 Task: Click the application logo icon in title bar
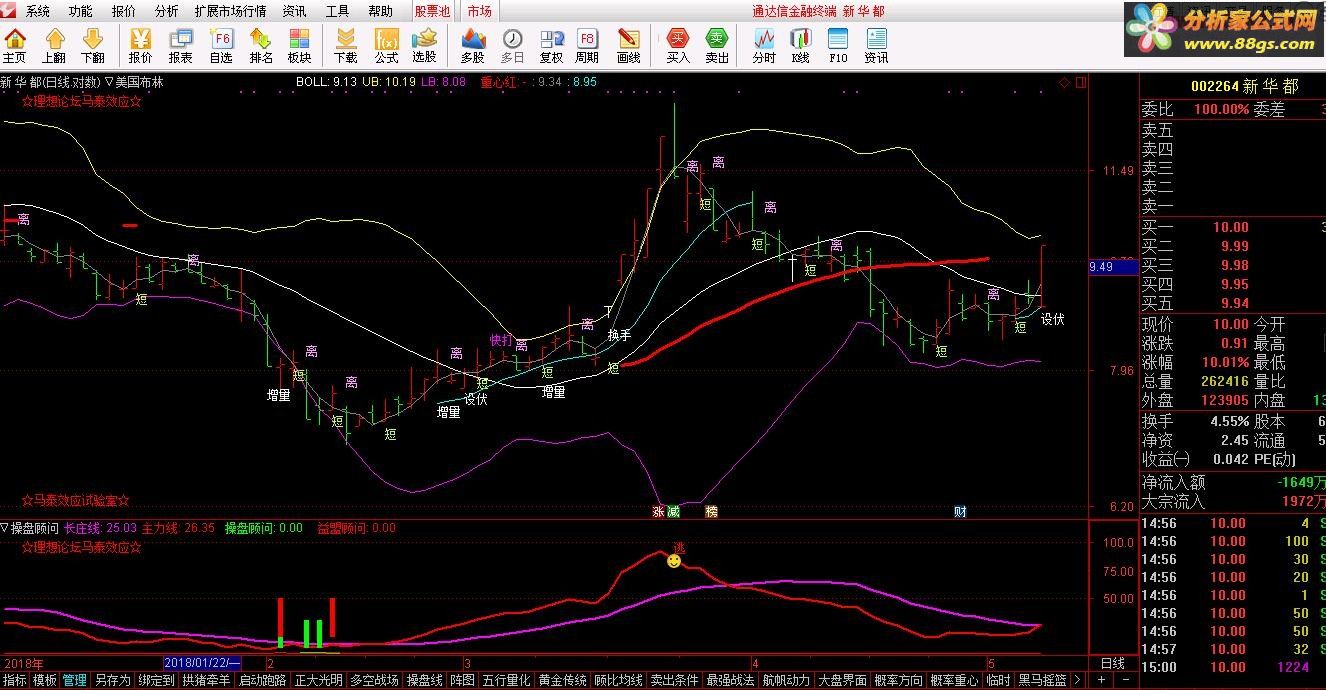[9, 11]
